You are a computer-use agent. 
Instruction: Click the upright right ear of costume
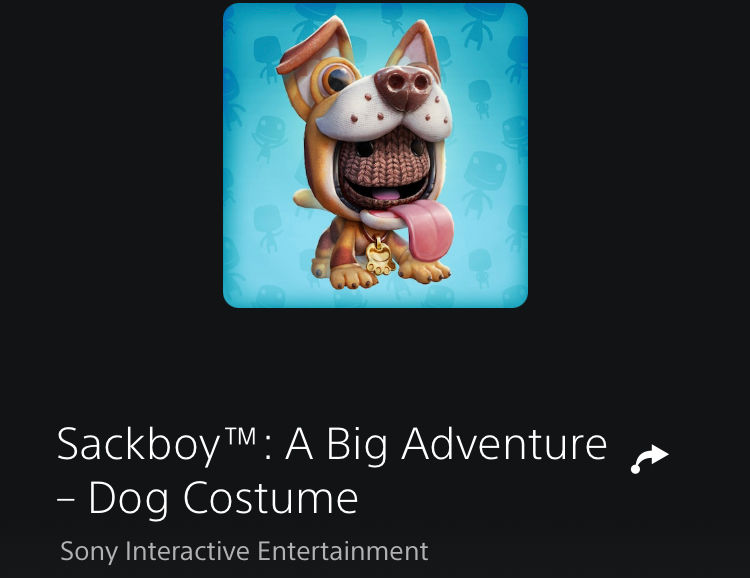[415, 45]
